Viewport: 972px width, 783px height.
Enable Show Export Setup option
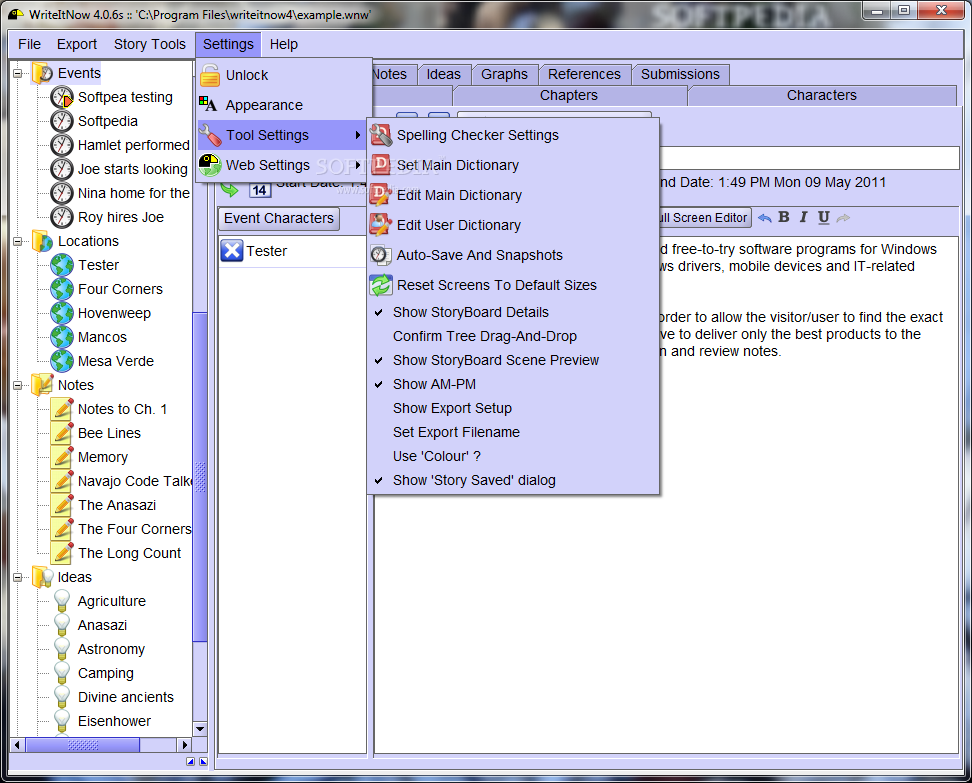pos(513,409)
